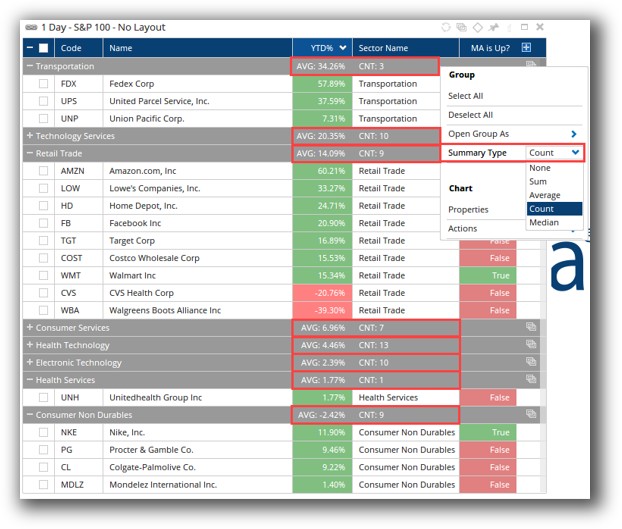The width and height of the screenshot is (622, 529).
Task: Click the pin icon in the title bar
Action: [493, 27]
